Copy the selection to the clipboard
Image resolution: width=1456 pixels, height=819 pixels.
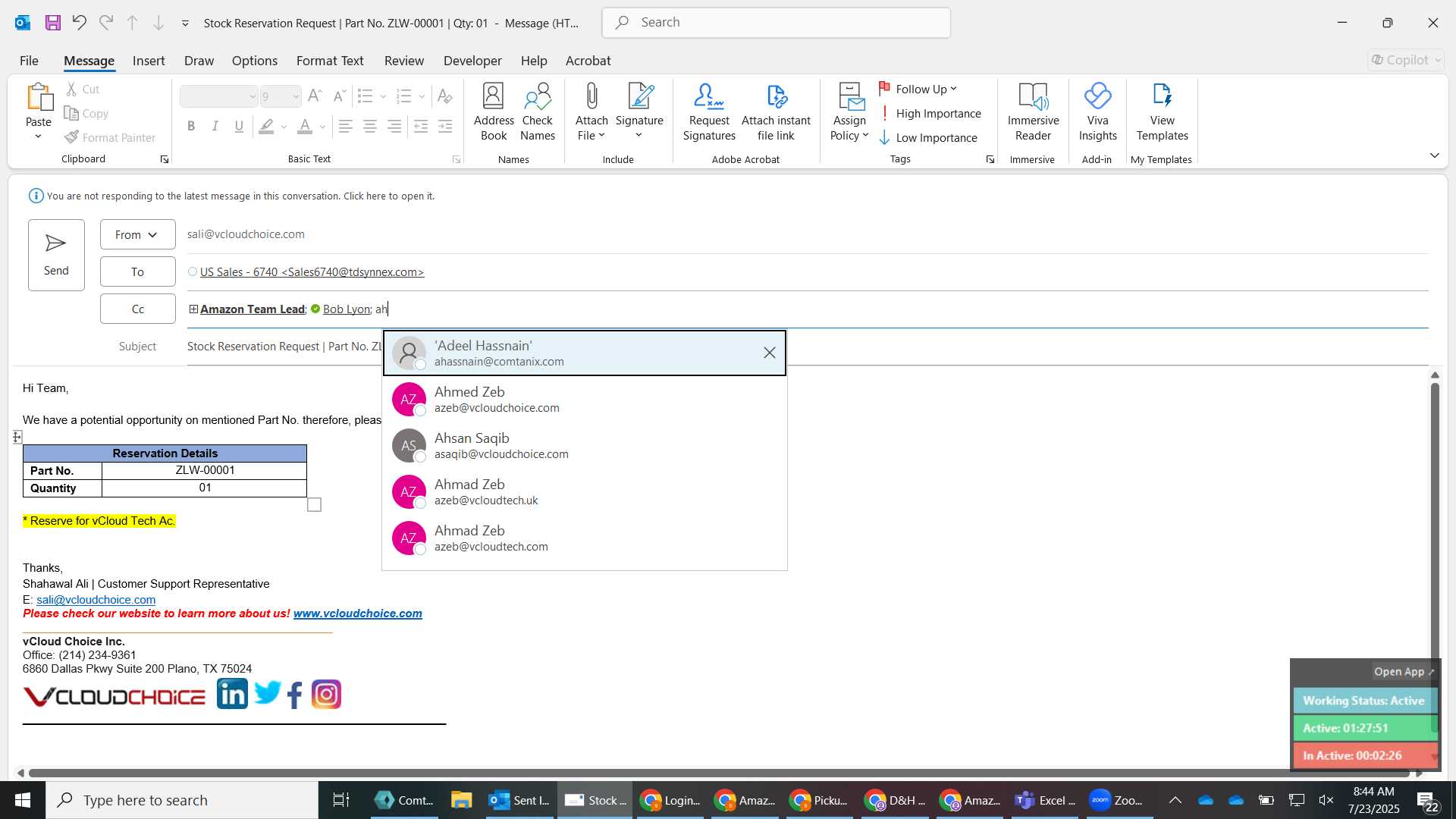pyautogui.click(x=86, y=114)
